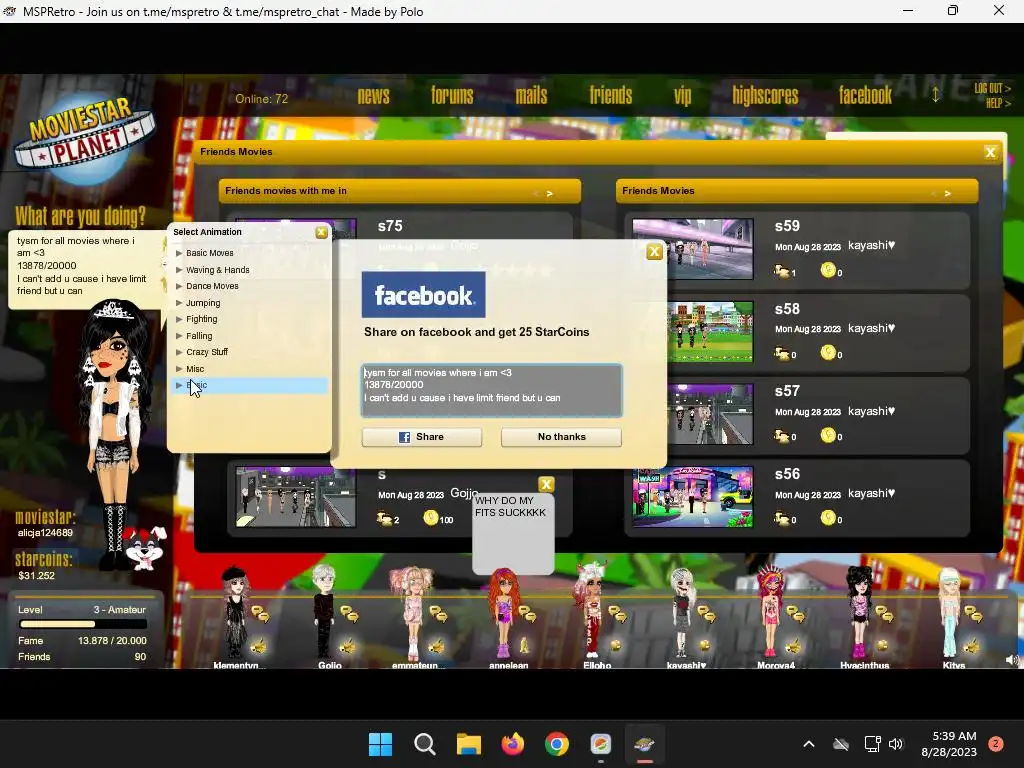
Task: Click the pet dog next to avatar
Action: click(145, 547)
